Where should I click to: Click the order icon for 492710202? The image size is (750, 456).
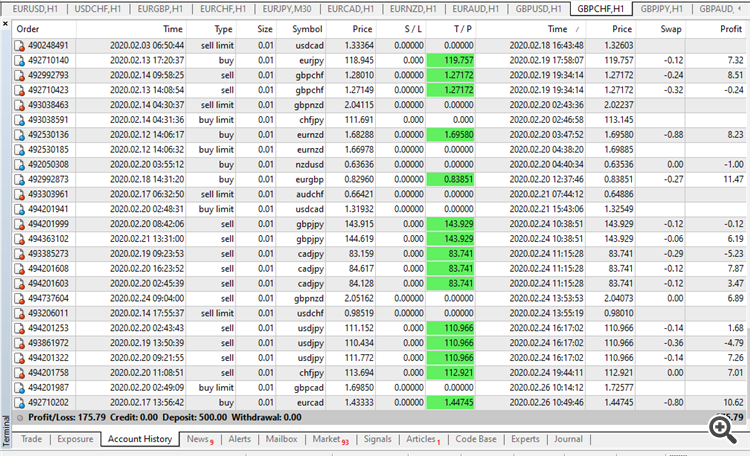(19, 403)
